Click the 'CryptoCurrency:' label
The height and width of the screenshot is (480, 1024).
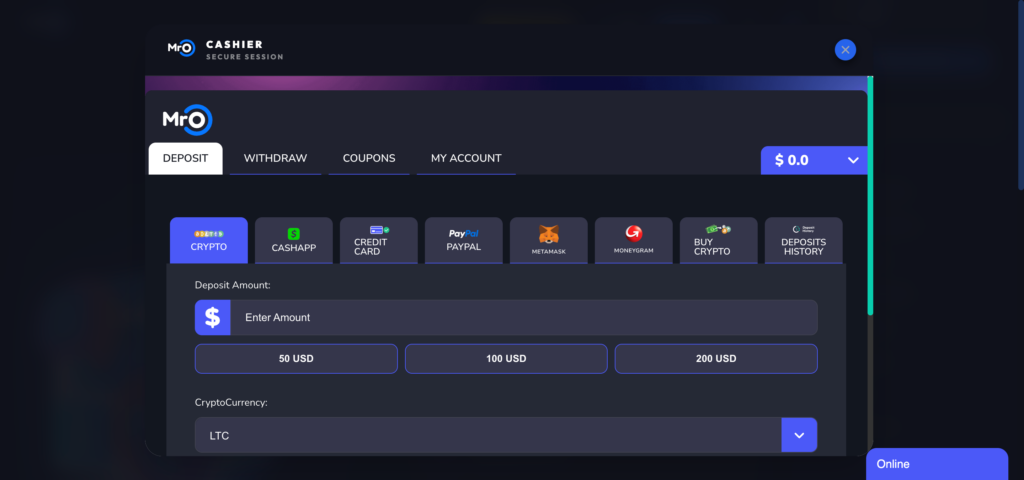(231, 403)
